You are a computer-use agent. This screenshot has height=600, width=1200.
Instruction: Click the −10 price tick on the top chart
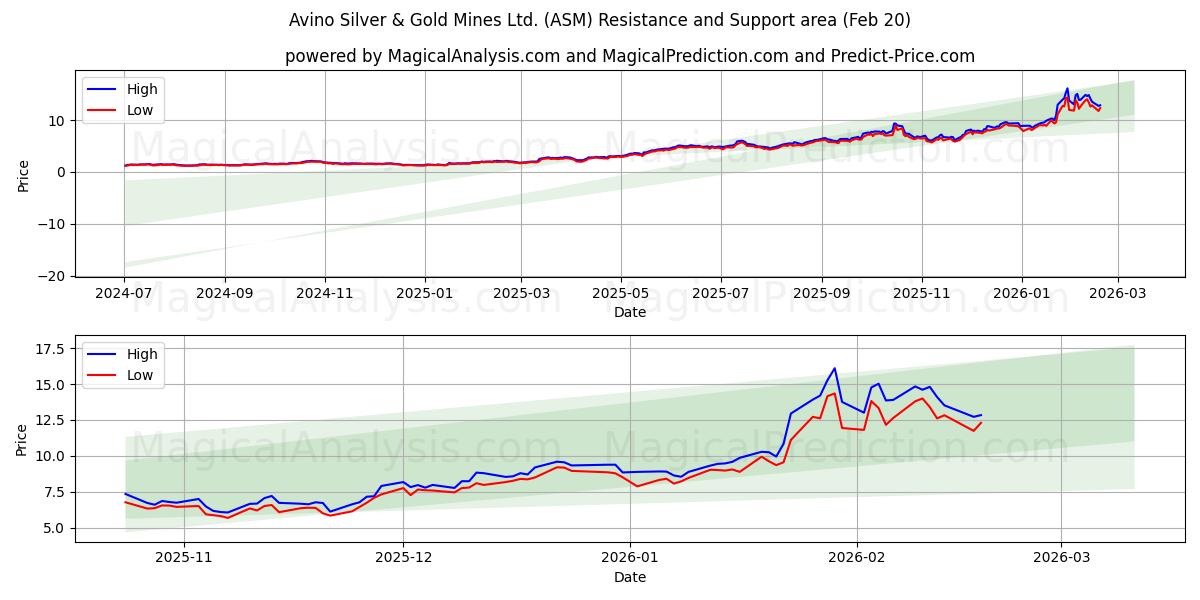[52, 224]
